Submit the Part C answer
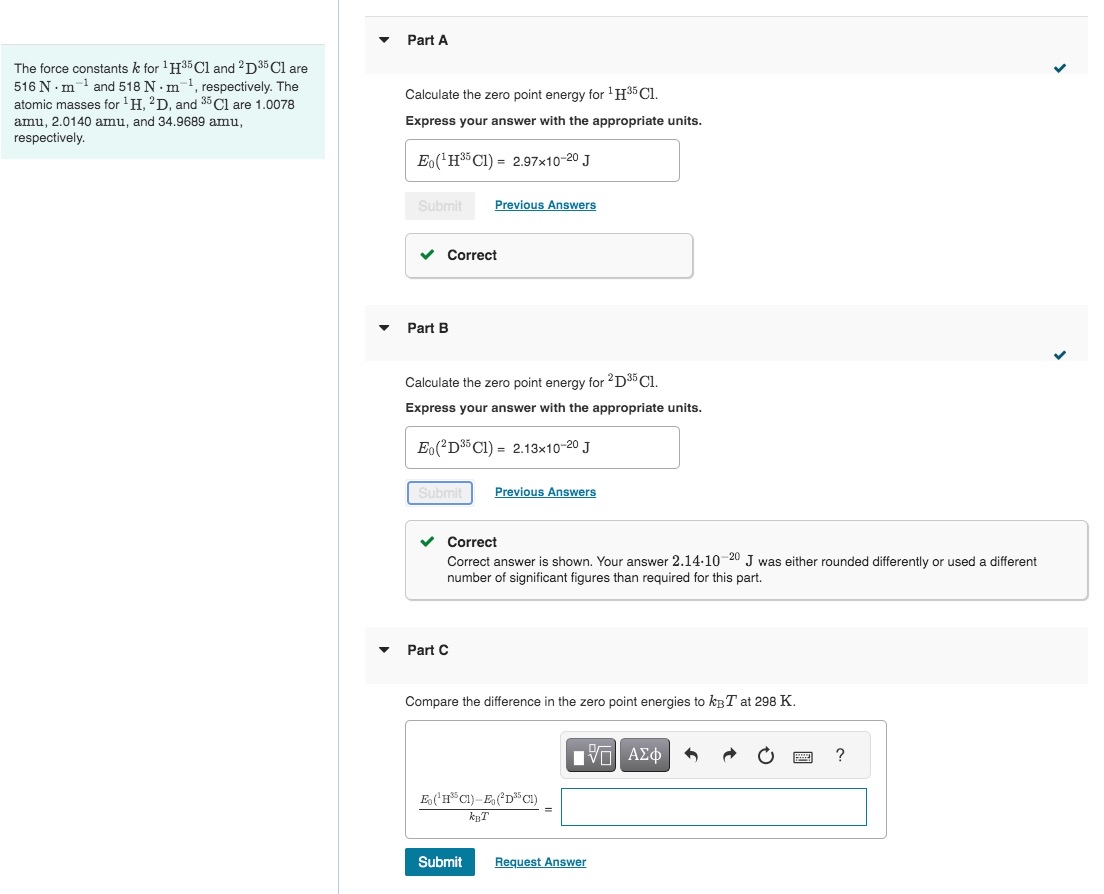The image size is (1104, 894). point(440,862)
